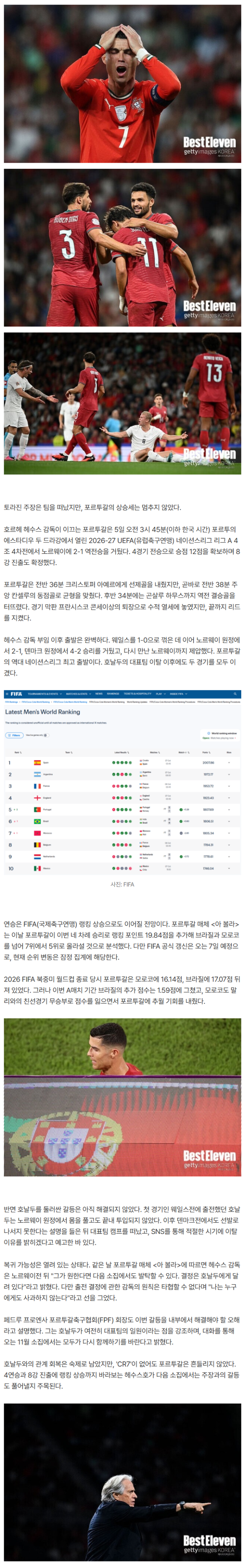Click the Netherlands flag icon in ranking
Screen dimensions: 244x1568
pyautogui.click(x=37, y=856)
